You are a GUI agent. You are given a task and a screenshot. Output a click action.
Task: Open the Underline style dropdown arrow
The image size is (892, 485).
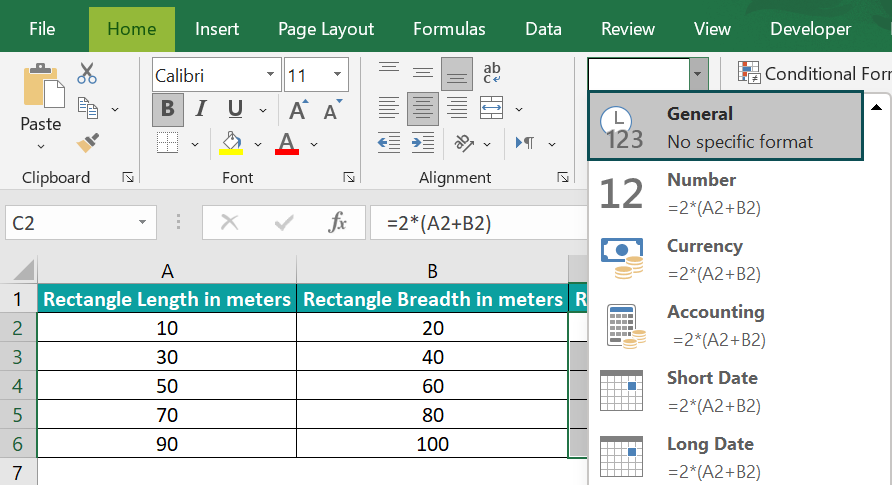click(263, 110)
